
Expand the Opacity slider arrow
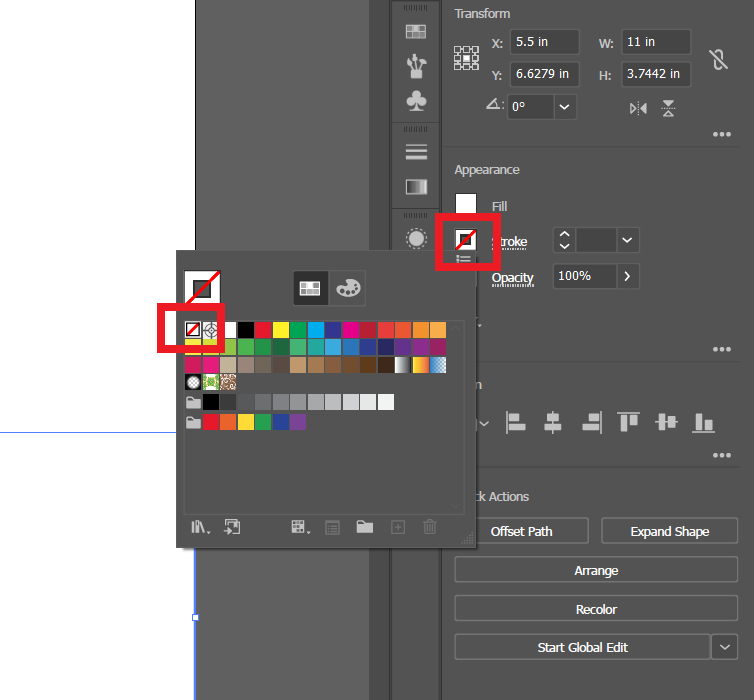(627, 276)
